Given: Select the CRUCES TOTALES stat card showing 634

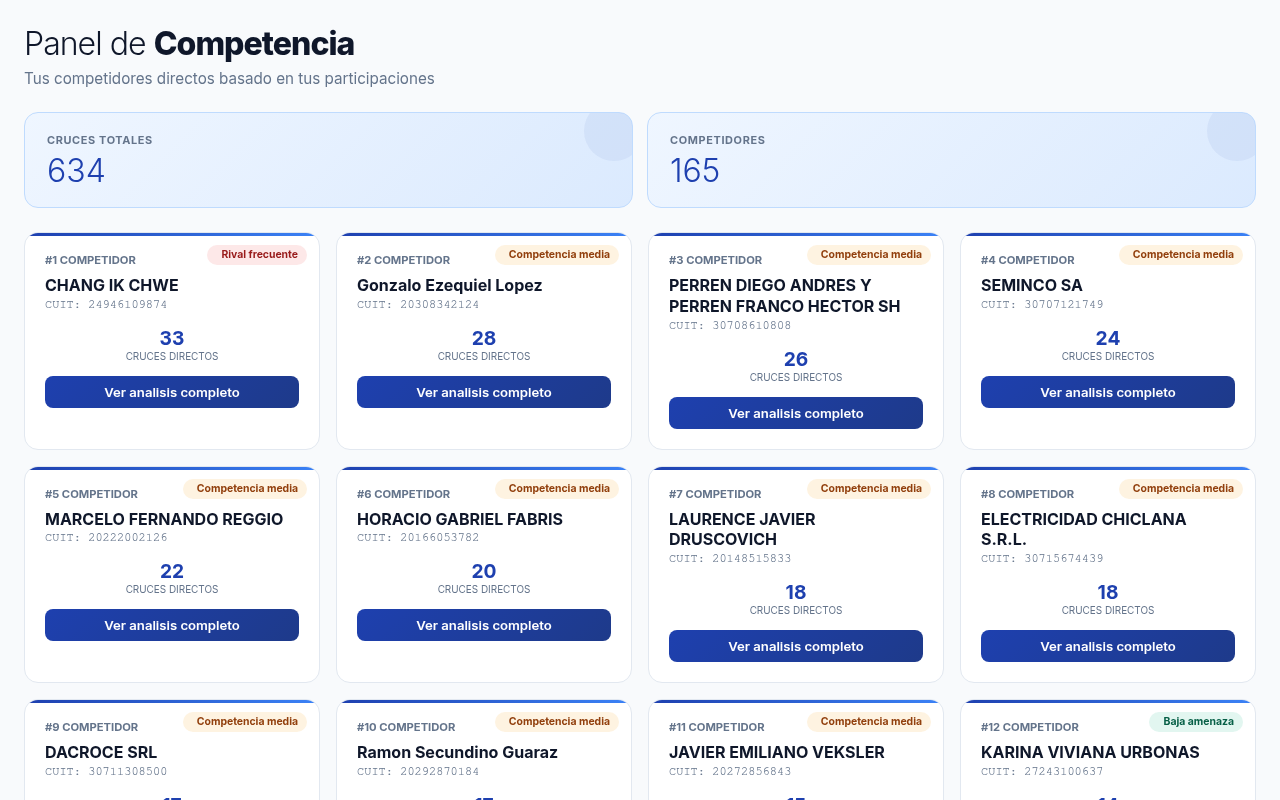Looking at the screenshot, I should (x=328, y=160).
